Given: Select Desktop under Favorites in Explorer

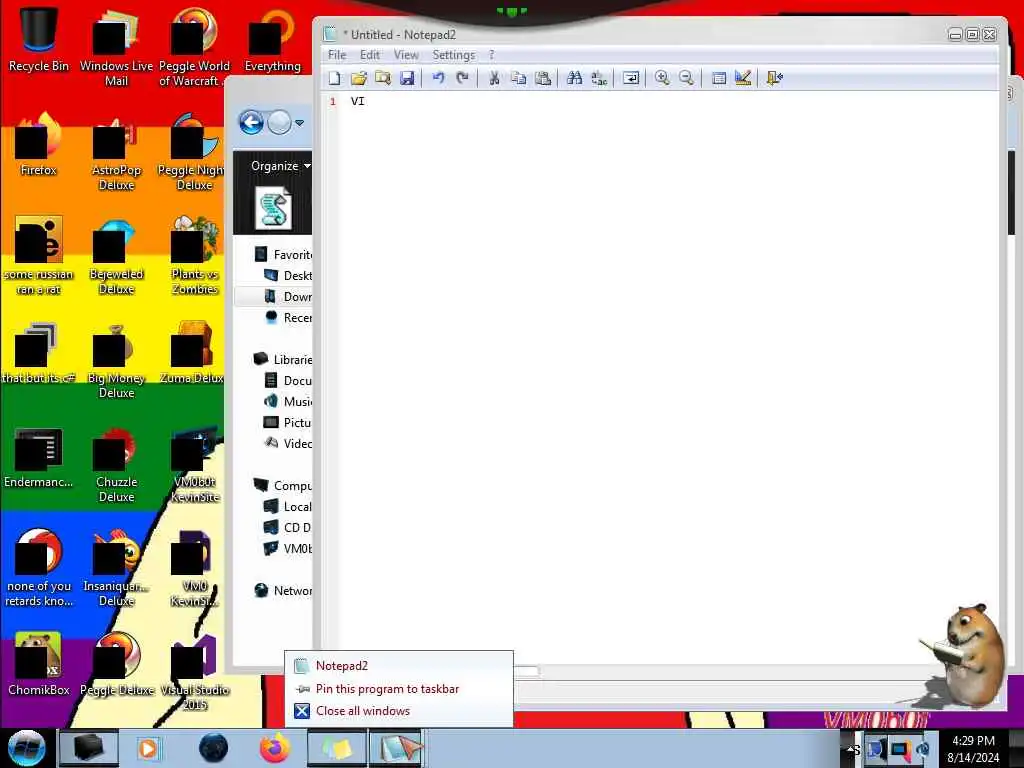Looking at the screenshot, I should pos(287,276).
